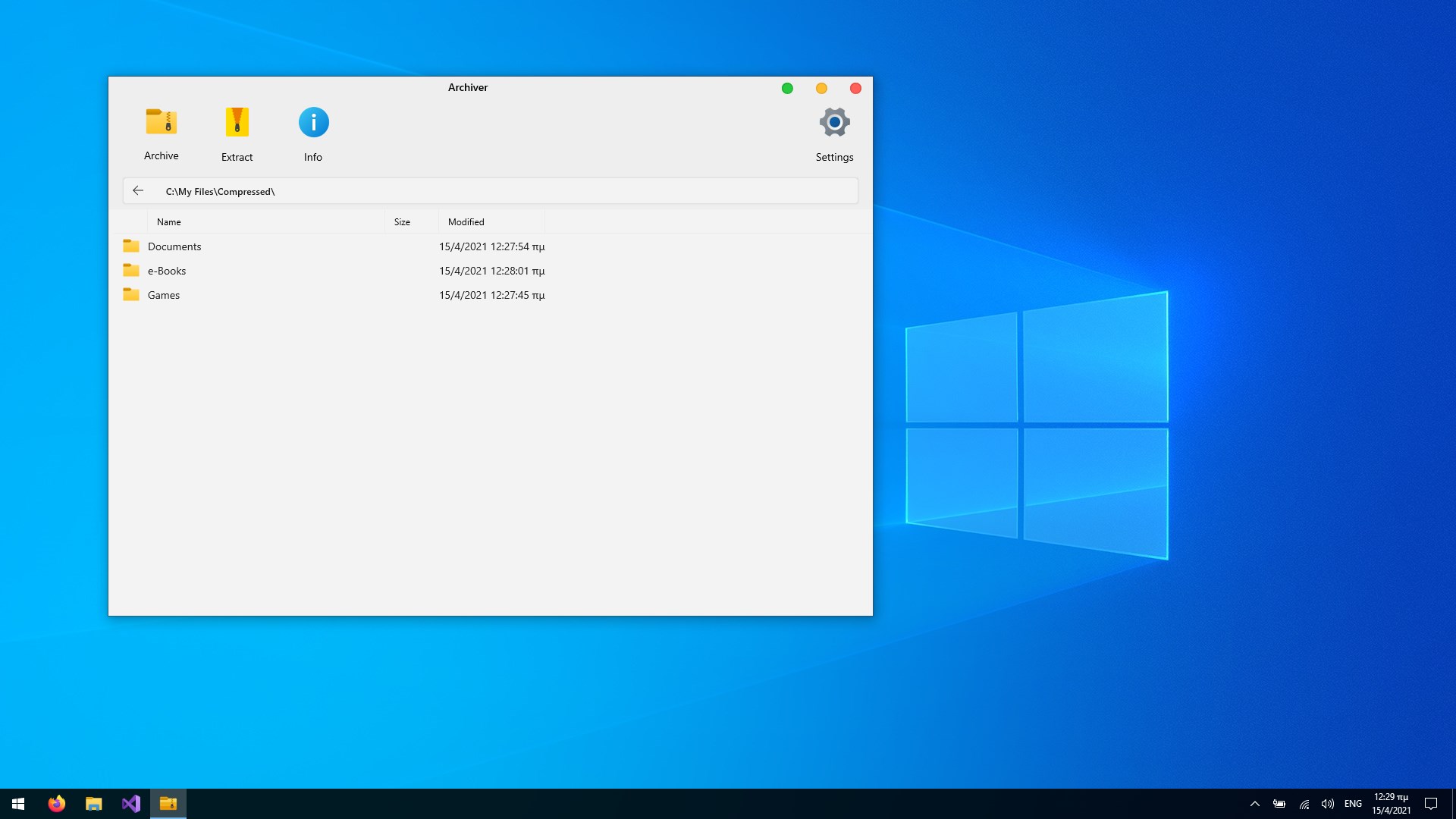Sort by the Name column header
Viewport: 1456px width, 819px height.
click(169, 222)
